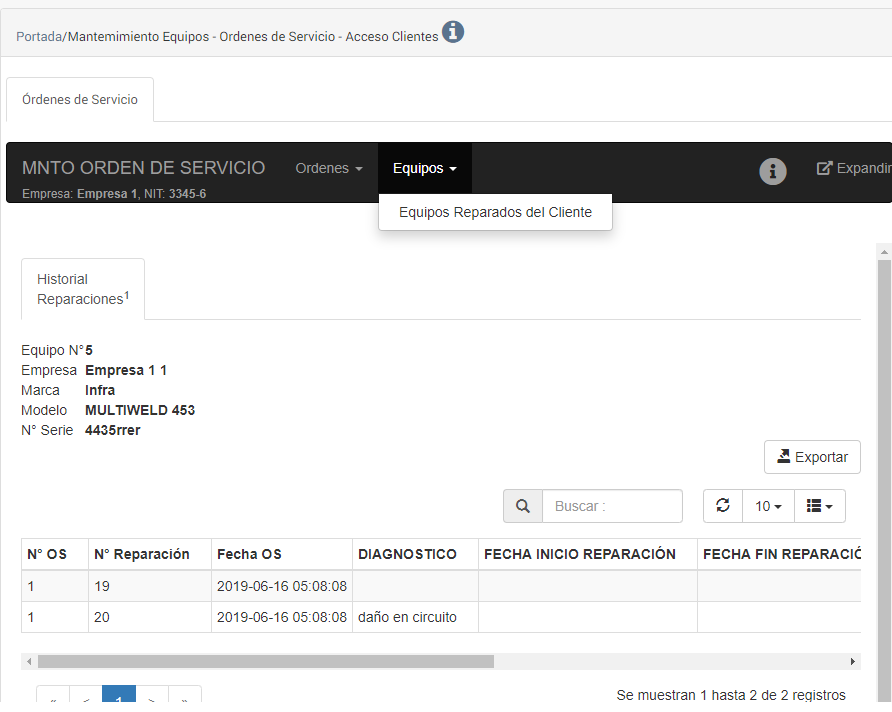
Task: Click the scrollbar right arrow
Action: [x=853, y=661]
